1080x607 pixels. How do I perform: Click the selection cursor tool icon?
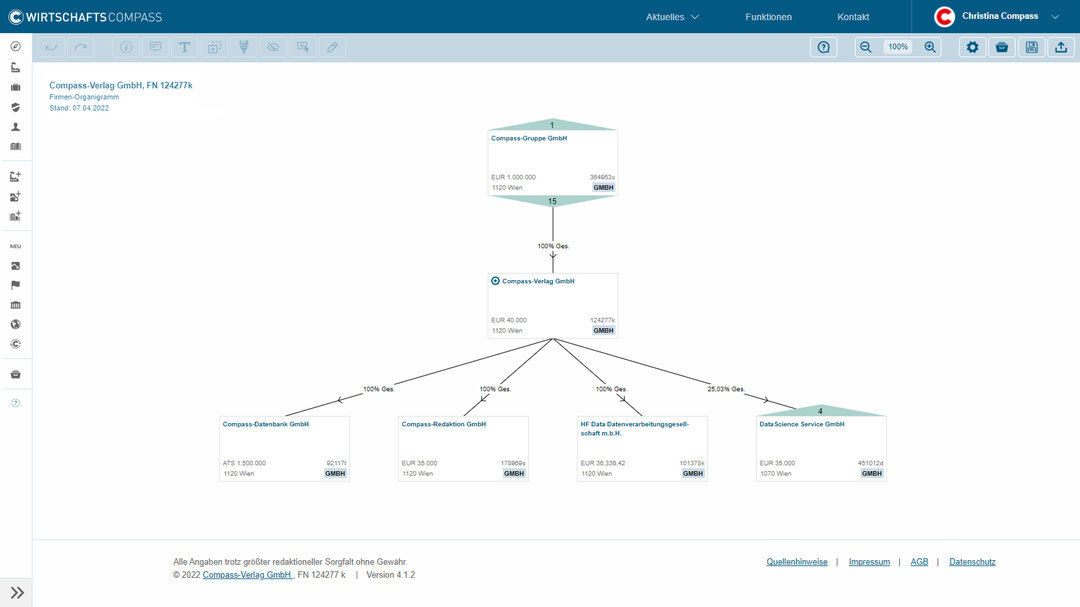(303, 47)
